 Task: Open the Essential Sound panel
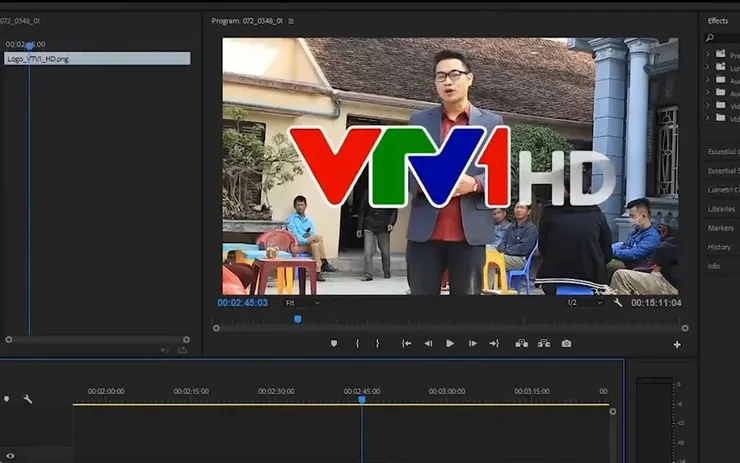coord(723,171)
